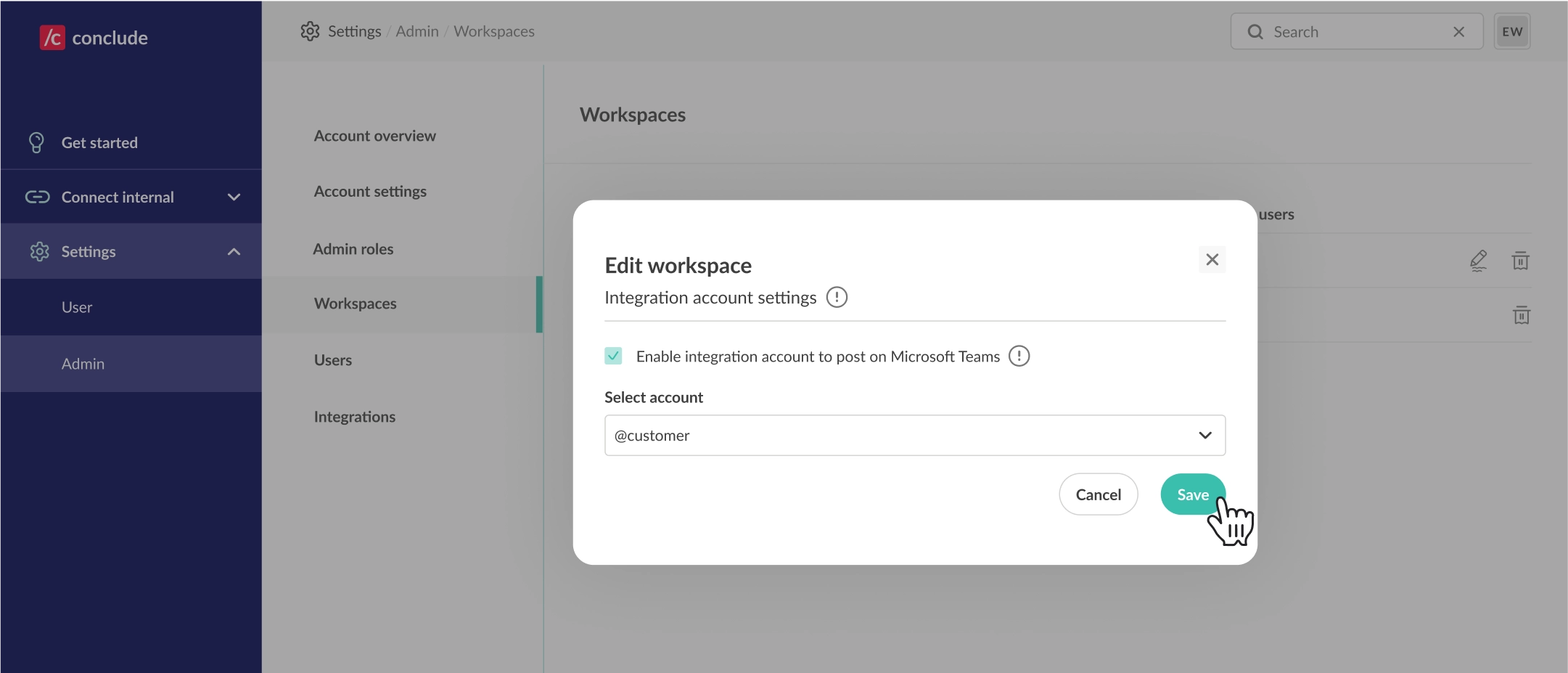The image size is (1568, 673).
Task: Click the Connect internal link icon
Action: pyautogui.click(x=37, y=197)
